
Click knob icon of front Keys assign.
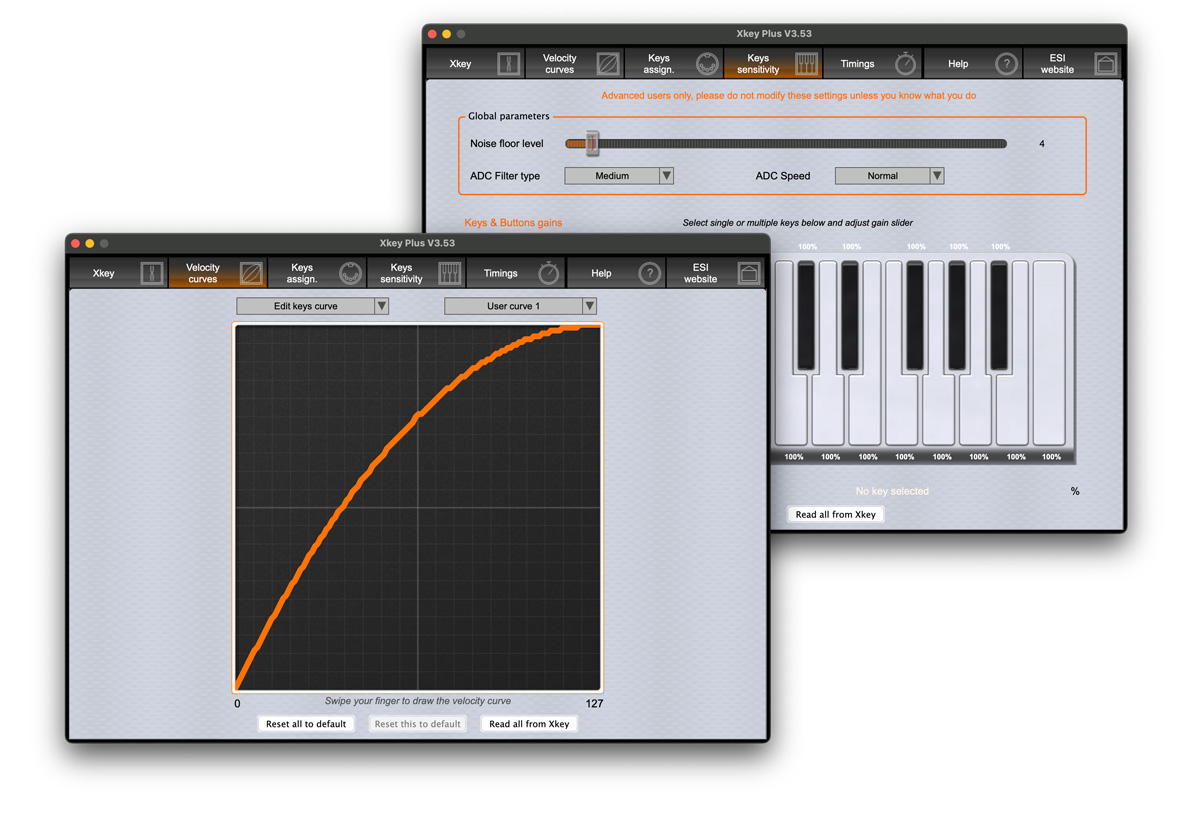click(x=350, y=273)
